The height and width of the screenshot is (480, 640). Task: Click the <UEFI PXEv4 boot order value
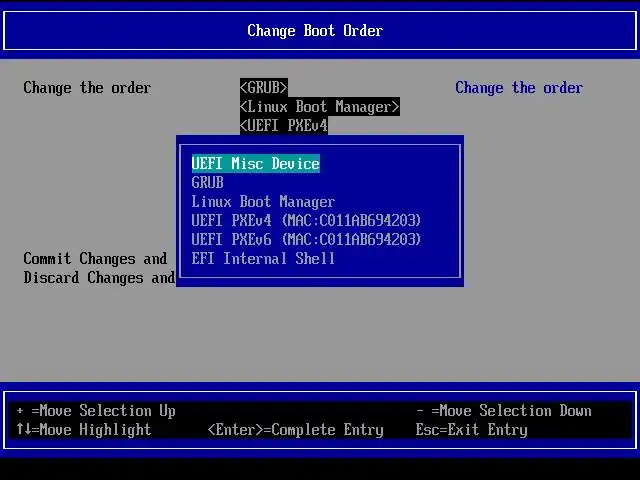coord(284,126)
